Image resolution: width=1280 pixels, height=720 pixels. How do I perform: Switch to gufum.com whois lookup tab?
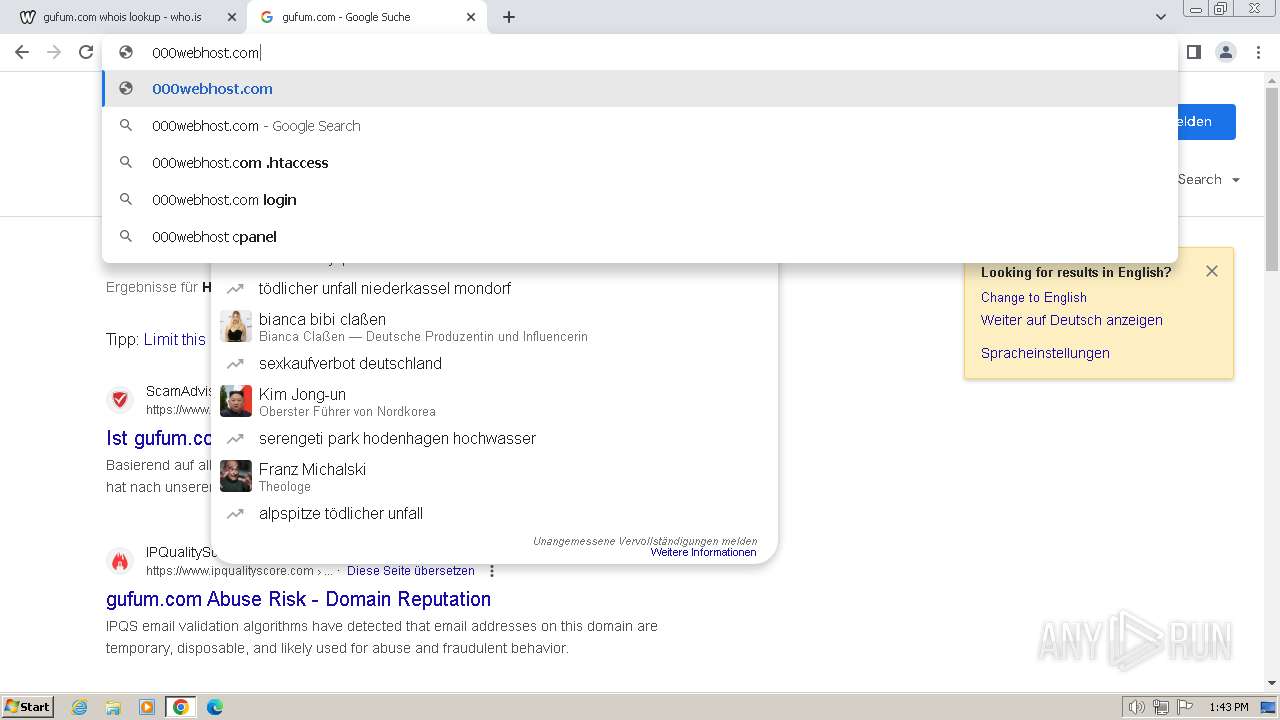(121, 17)
